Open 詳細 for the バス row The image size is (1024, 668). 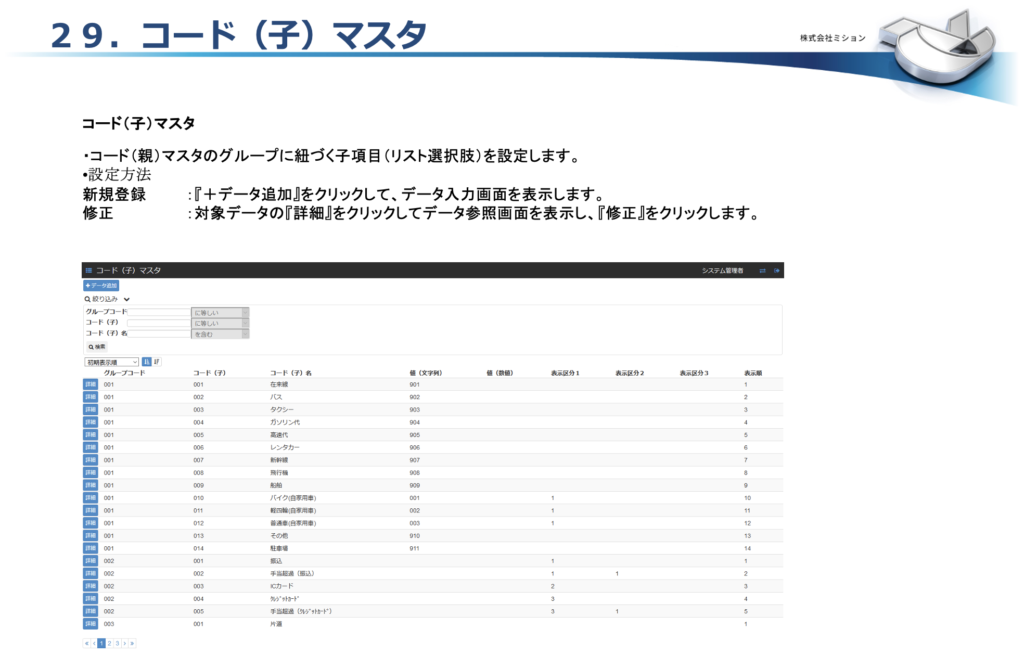(x=90, y=397)
